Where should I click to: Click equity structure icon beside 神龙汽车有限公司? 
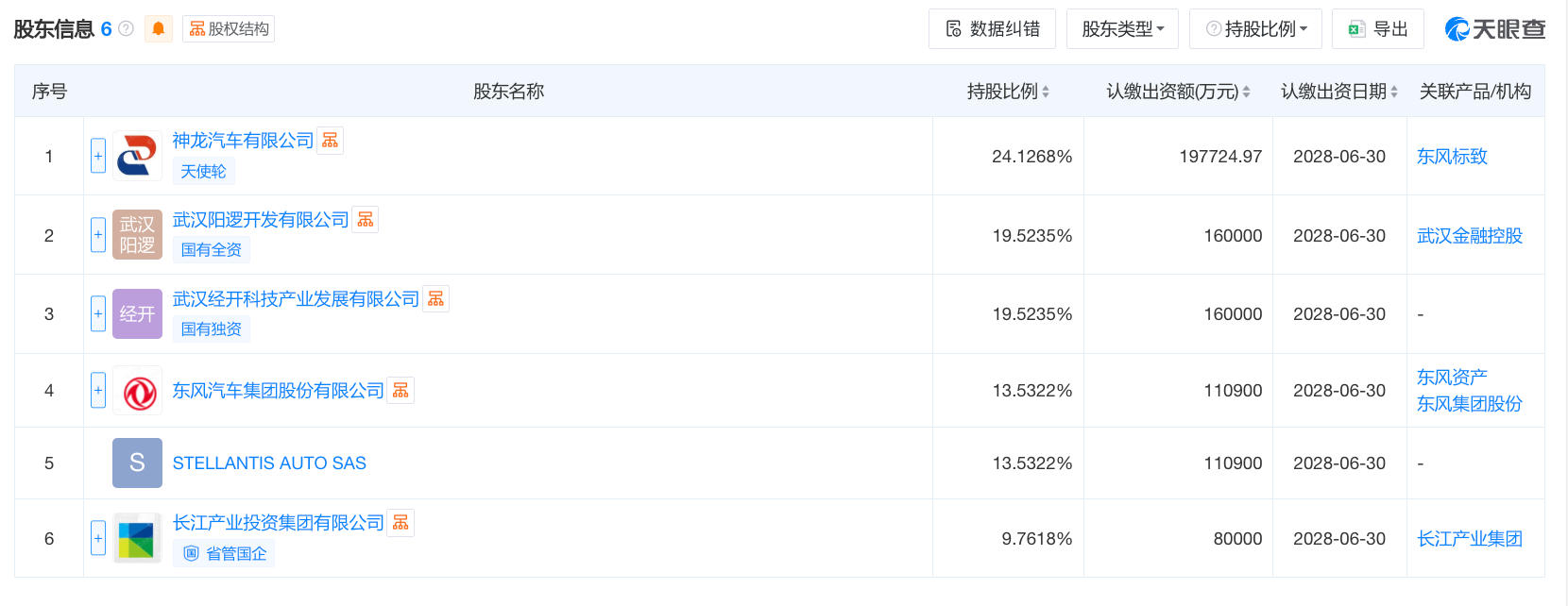click(330, 141)
